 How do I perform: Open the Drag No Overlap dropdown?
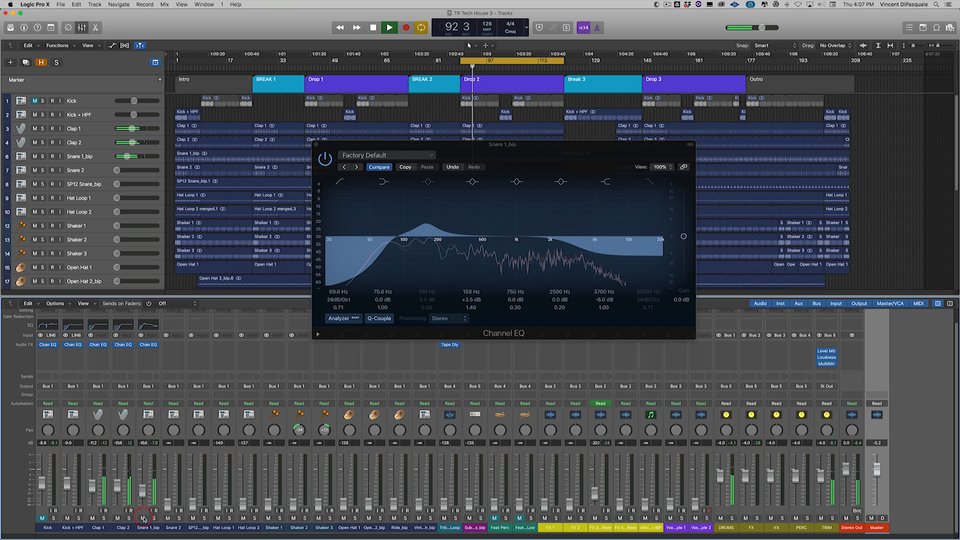tap(835, 45)
